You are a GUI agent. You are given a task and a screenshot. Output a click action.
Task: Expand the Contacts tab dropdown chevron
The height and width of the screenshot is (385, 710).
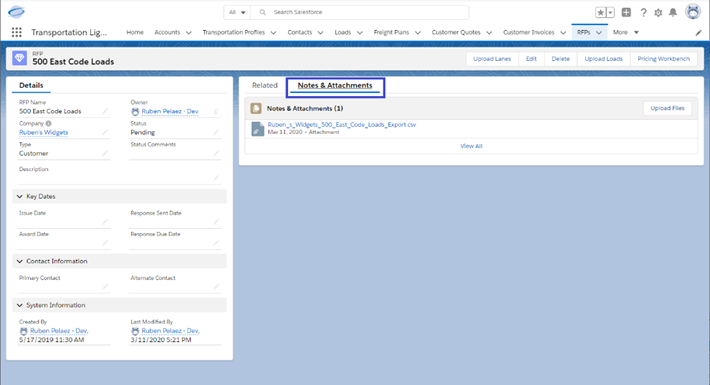pos(321,33)
